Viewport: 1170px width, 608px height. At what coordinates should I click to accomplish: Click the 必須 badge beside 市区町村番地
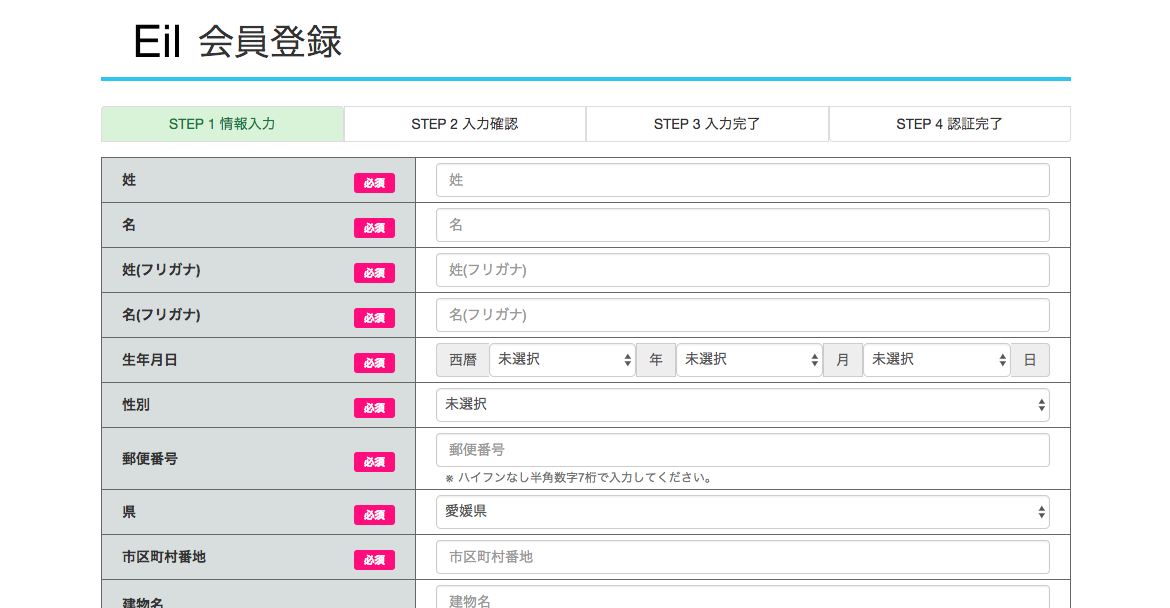click(x=375, y=560)
